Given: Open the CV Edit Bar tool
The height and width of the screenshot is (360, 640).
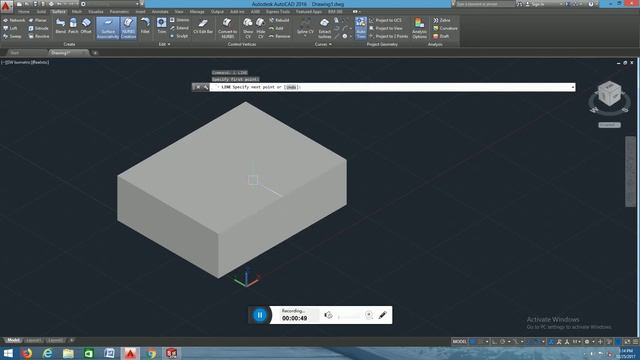Looking at the screenshot, I should [203, 27].
